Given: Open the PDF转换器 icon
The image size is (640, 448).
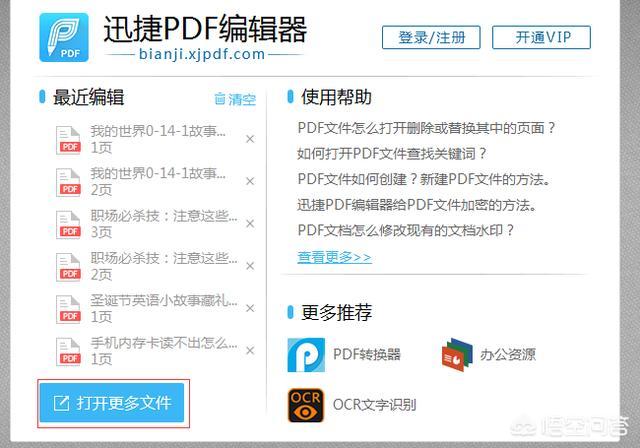Looking at the screenshot, I should tap(306, 354).
